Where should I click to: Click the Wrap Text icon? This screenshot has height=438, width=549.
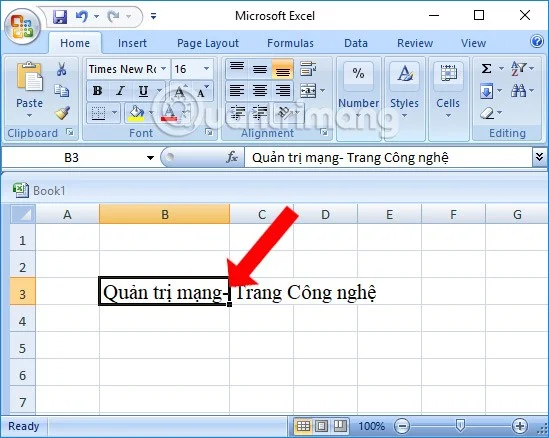tap(308, 69)
